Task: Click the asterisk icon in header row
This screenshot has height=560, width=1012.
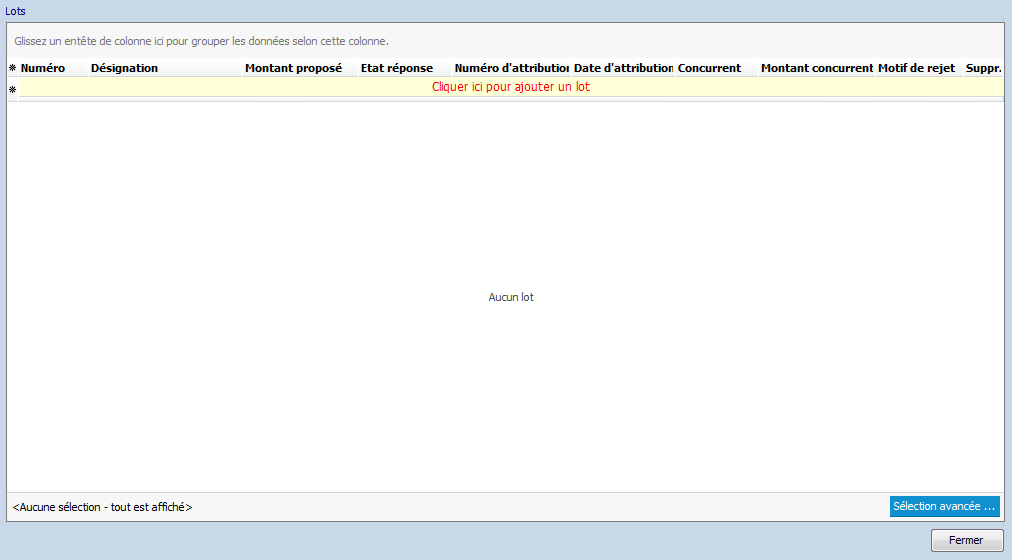Action: (x=12, y=68)
